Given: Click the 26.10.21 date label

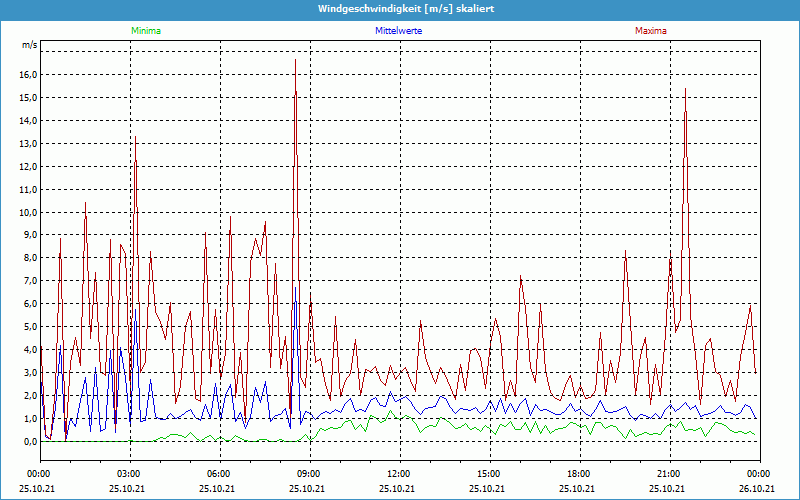Looking at the screenshot, I should coord(758,488).
